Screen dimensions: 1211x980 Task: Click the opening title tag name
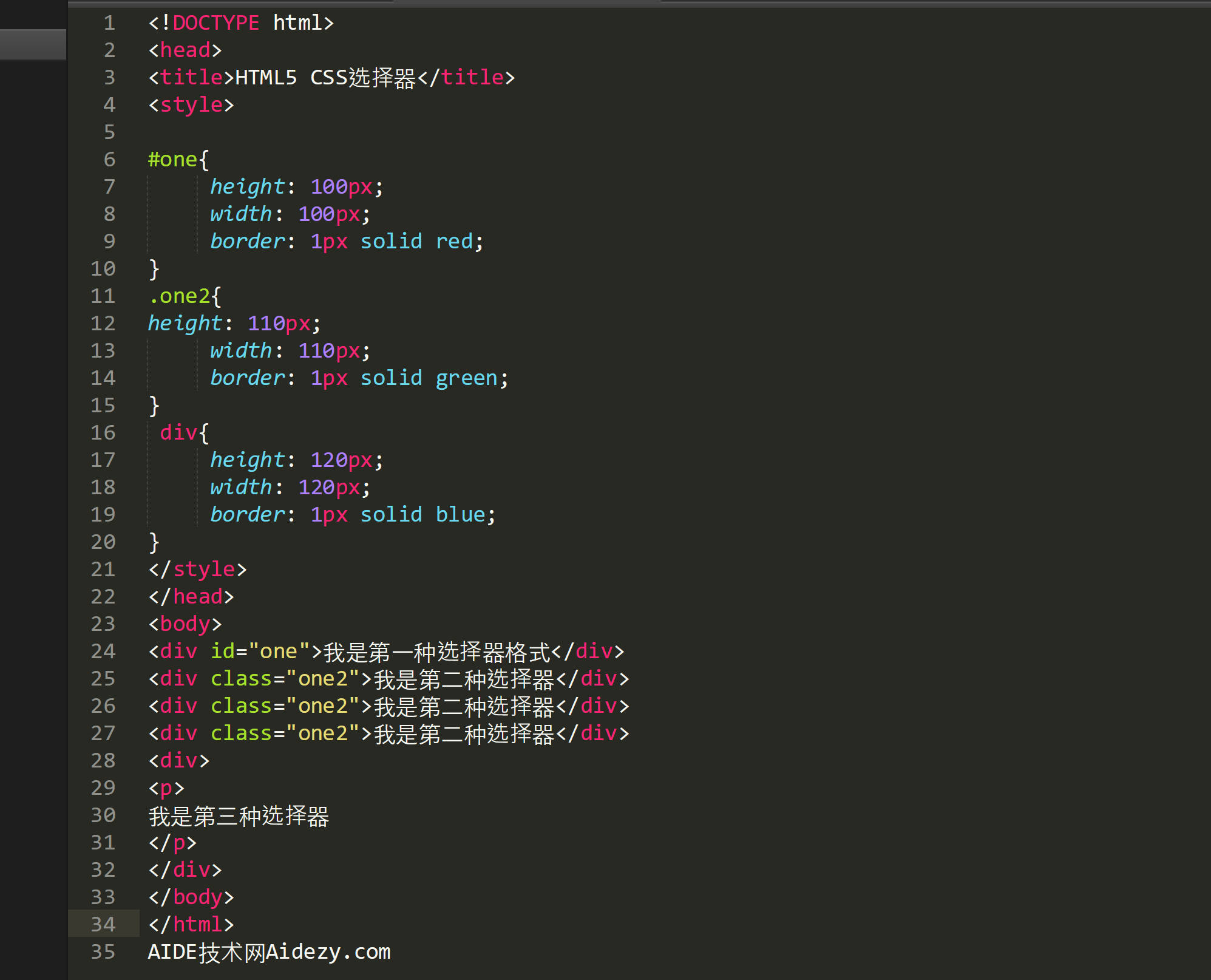(x=191, y=78)
